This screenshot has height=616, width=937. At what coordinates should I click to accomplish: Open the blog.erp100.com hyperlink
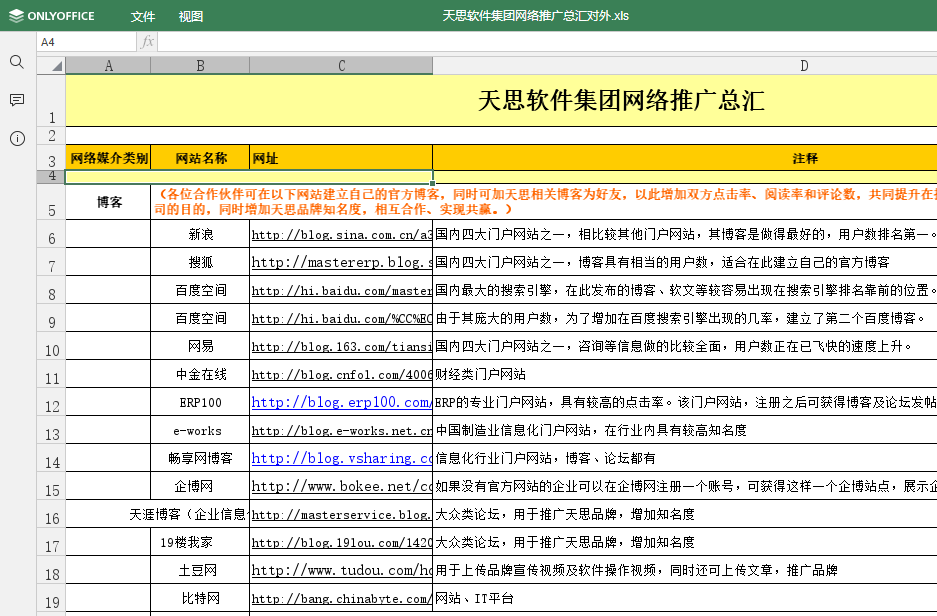341,402
